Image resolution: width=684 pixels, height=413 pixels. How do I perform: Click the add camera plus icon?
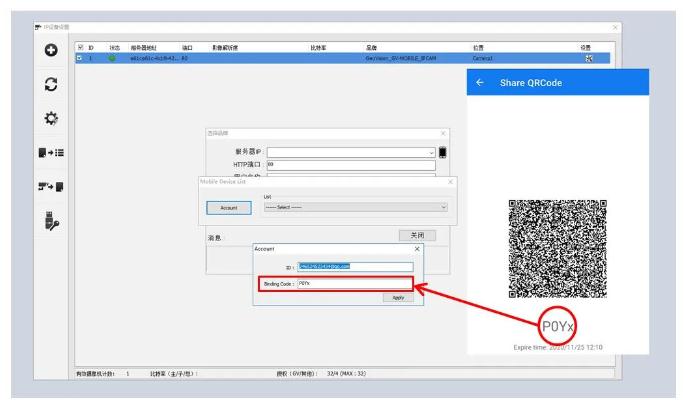[49, 50]
